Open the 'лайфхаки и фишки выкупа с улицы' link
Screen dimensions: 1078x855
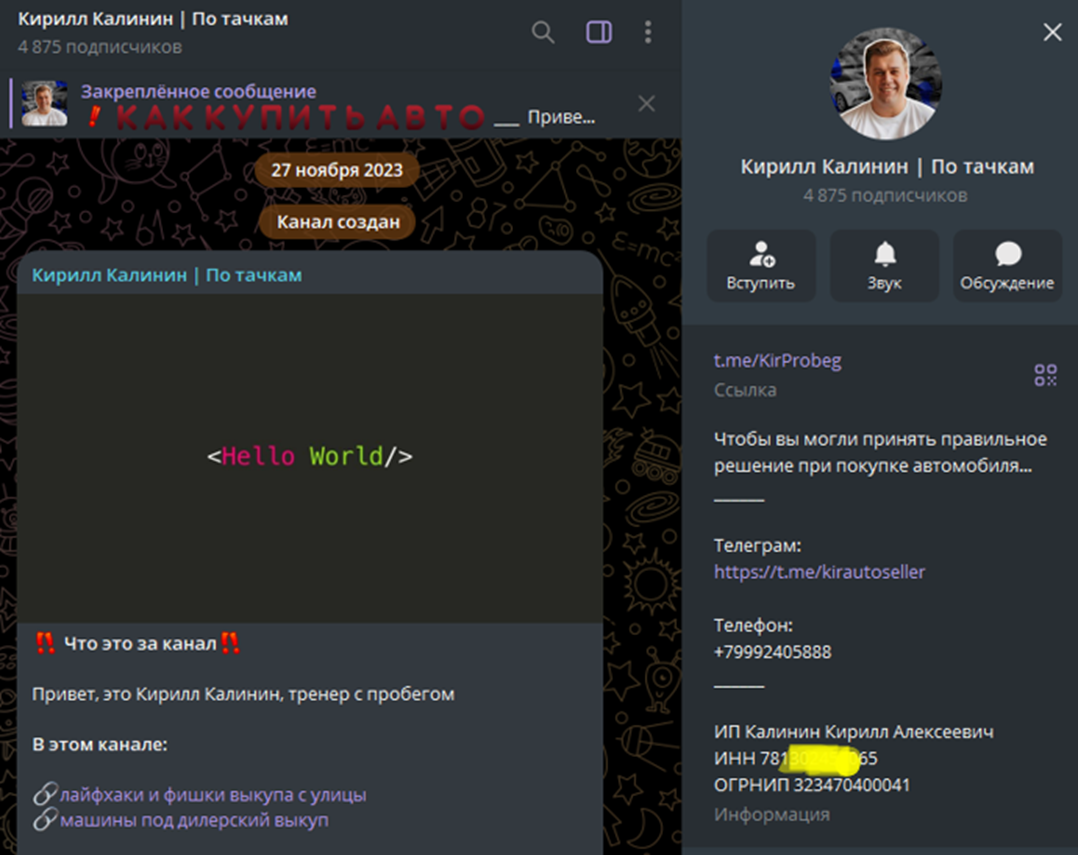(212, 795)
